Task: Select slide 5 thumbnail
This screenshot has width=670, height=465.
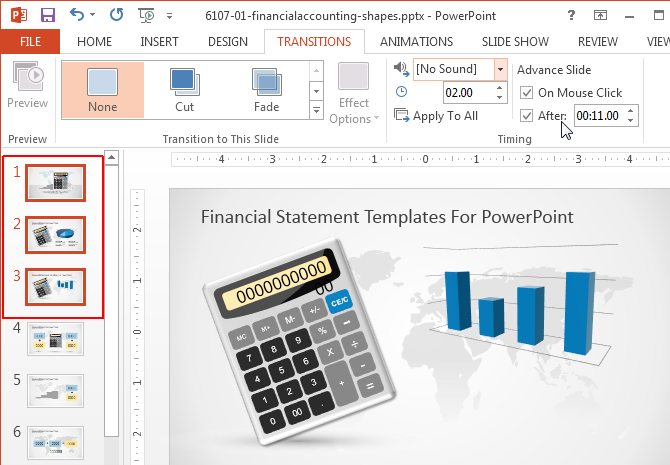Action: 55,389
